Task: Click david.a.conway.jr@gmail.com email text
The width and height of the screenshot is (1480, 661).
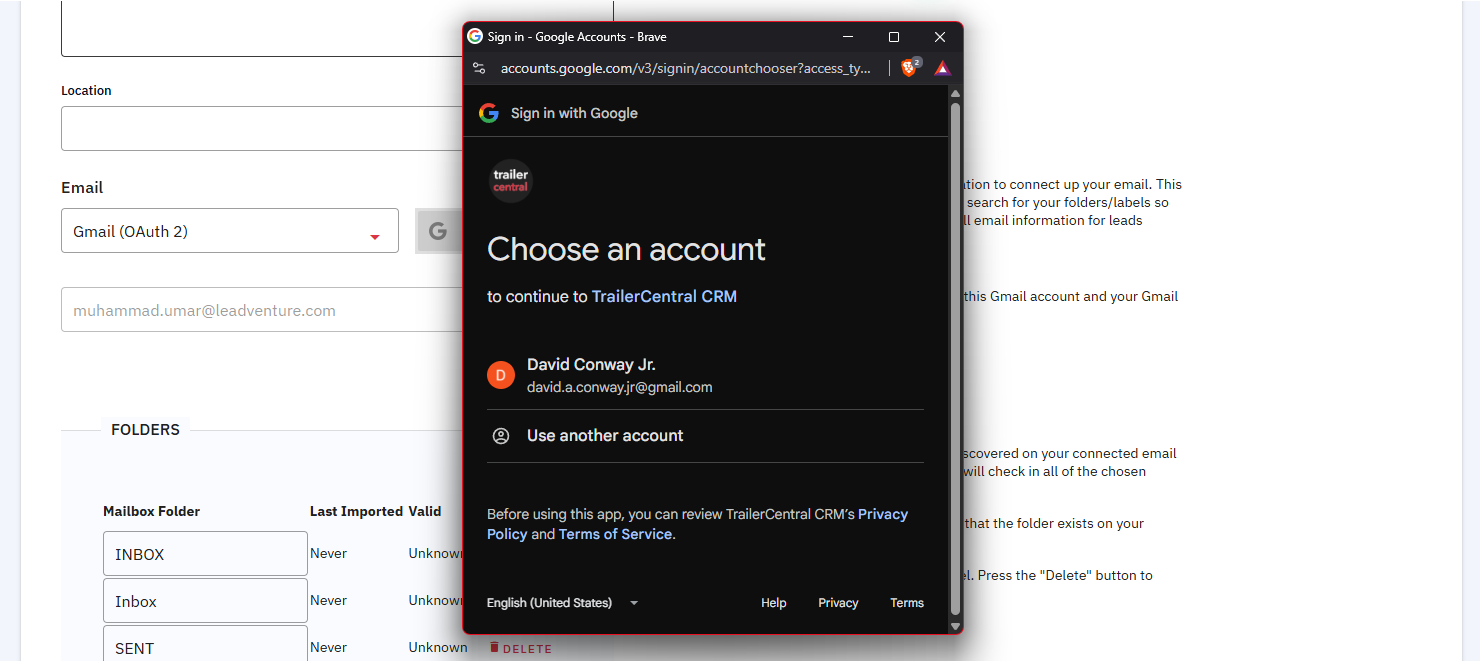Action: pyautogui.click(x=620, y=387)
